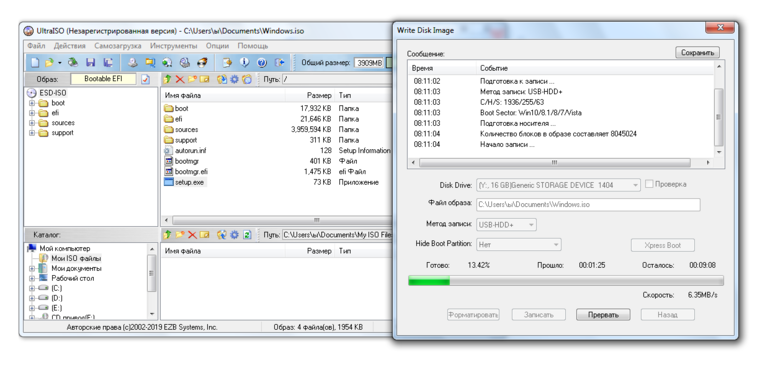Toggle the Проверка checkbox

pyautogui.click(x=649, y=184)
